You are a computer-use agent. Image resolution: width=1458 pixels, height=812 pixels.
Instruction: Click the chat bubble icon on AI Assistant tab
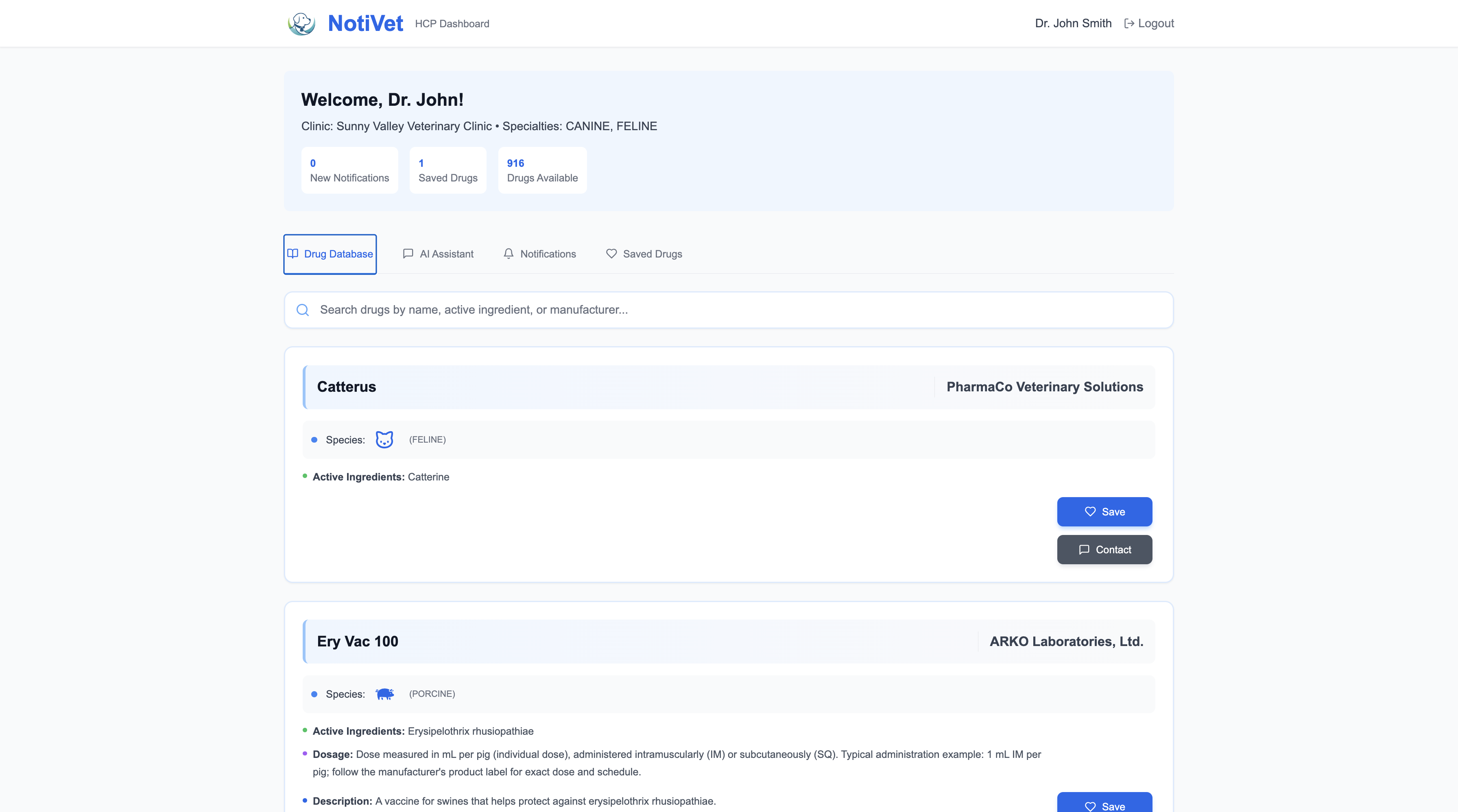click(x=408, y=254)
